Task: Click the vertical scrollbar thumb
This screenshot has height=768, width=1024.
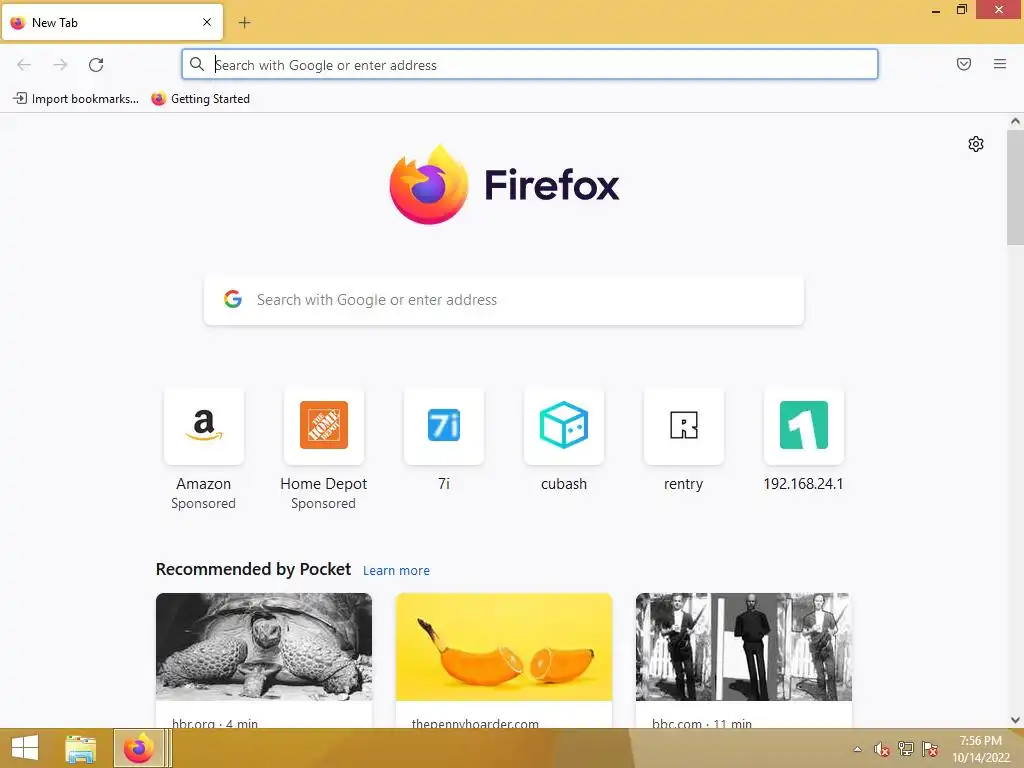Action: tap(1015, 187)
